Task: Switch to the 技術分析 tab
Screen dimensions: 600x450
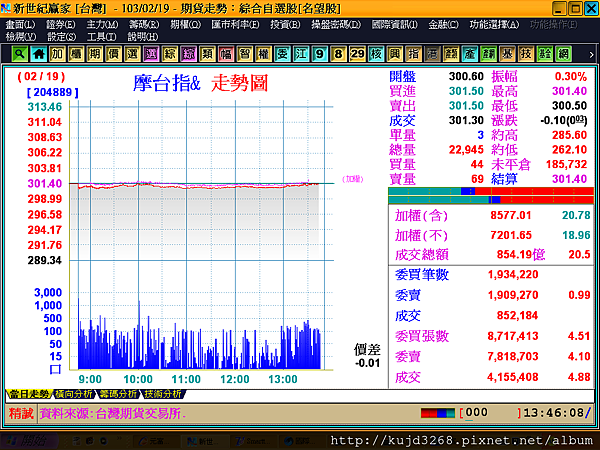Action: tap(163, 394)
